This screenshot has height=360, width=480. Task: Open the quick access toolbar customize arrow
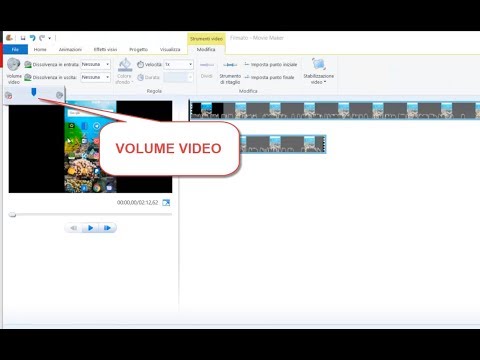click(x=50, y=38)
